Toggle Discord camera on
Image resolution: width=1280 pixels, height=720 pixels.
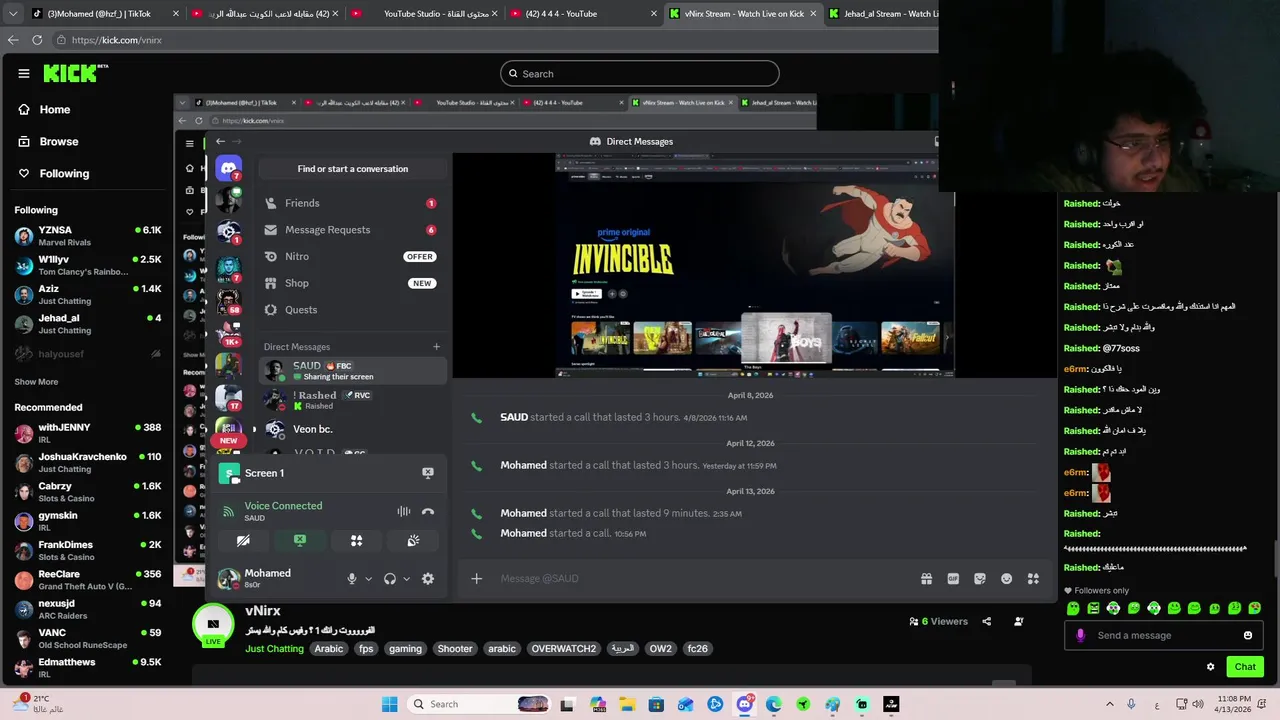tap(243, 541)
